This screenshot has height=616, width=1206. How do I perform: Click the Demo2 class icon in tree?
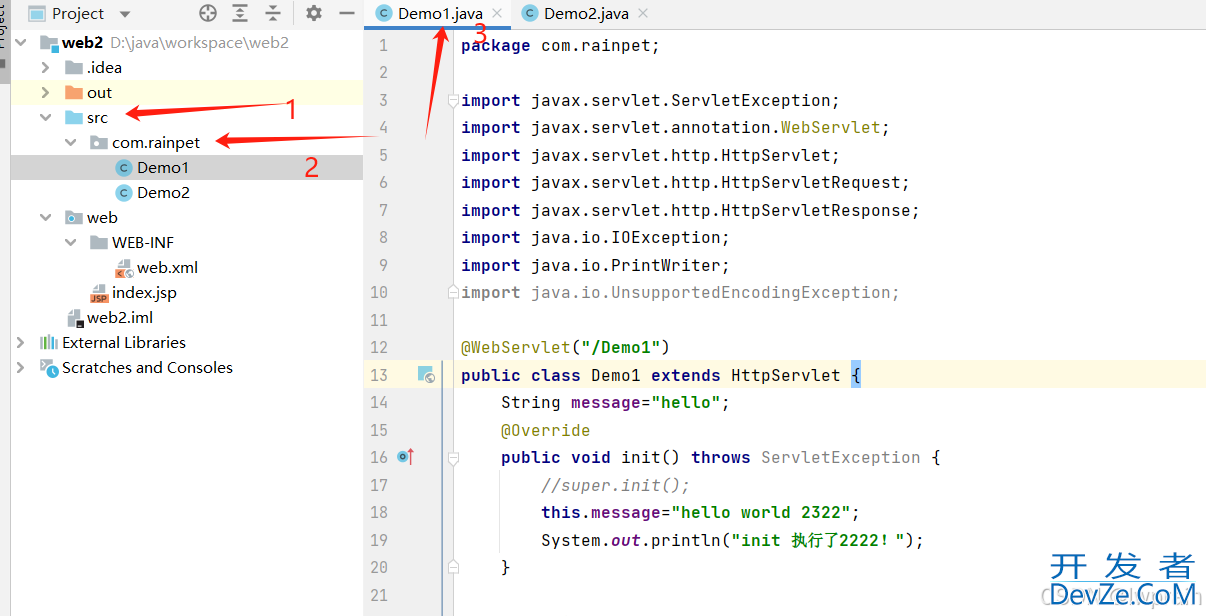(124, 193)
